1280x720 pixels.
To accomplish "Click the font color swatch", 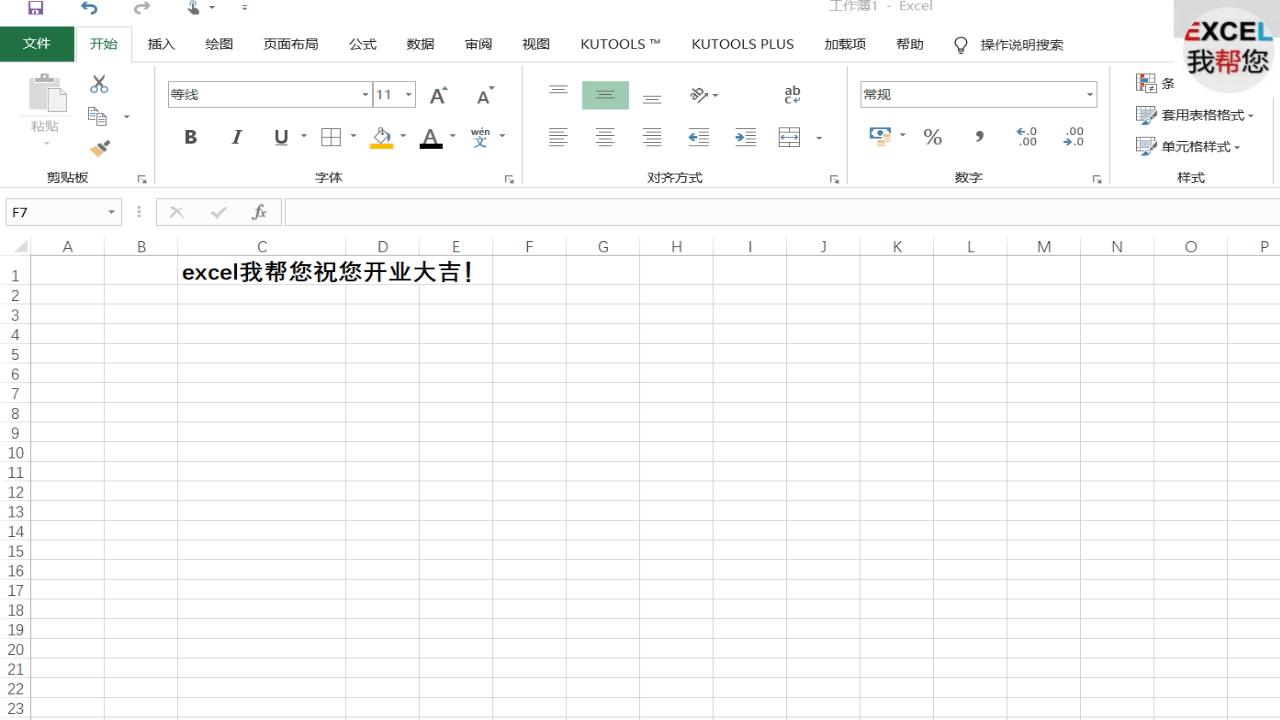I will [430, 137].
